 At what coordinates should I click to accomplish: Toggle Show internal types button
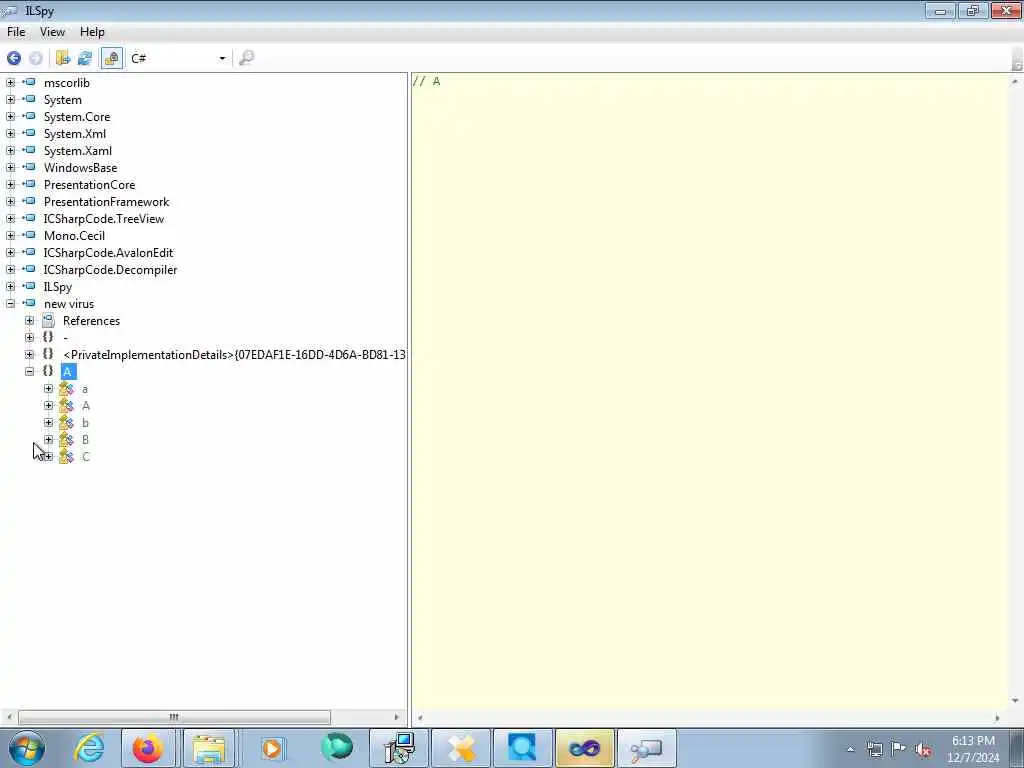(112, 58)
